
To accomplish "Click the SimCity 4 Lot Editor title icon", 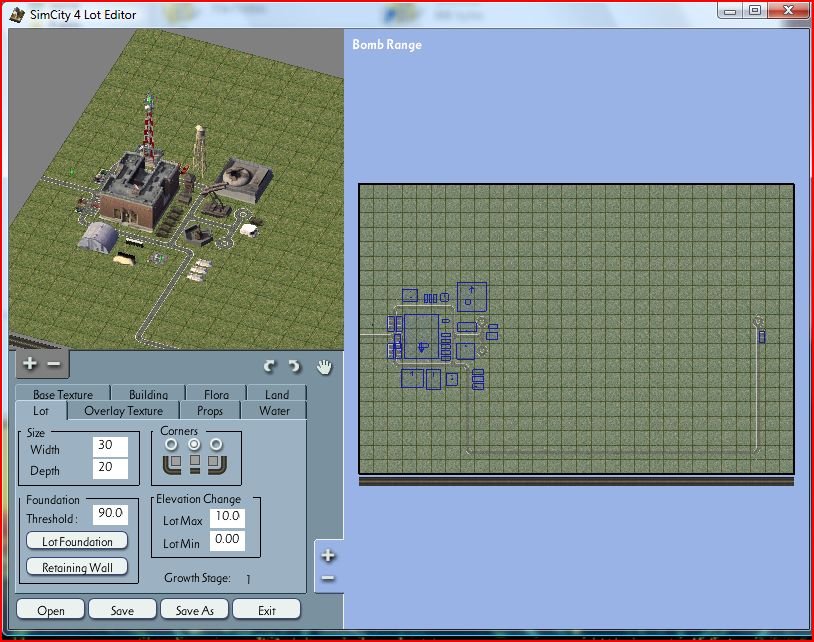I will (x=17, y=15).
